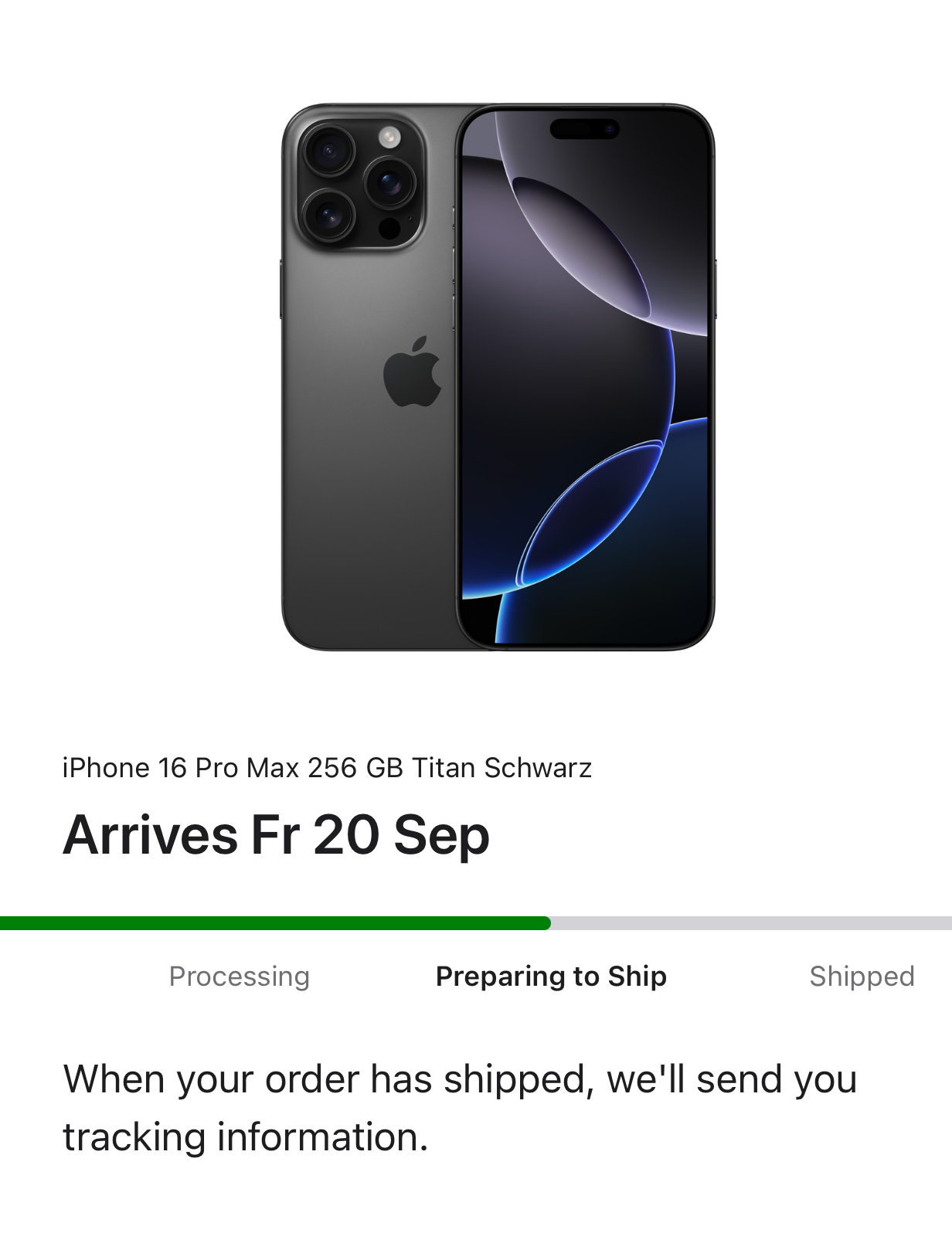Click the right-side camera lens
This screenshot has height=1233, width=952.
coord(390,182)
